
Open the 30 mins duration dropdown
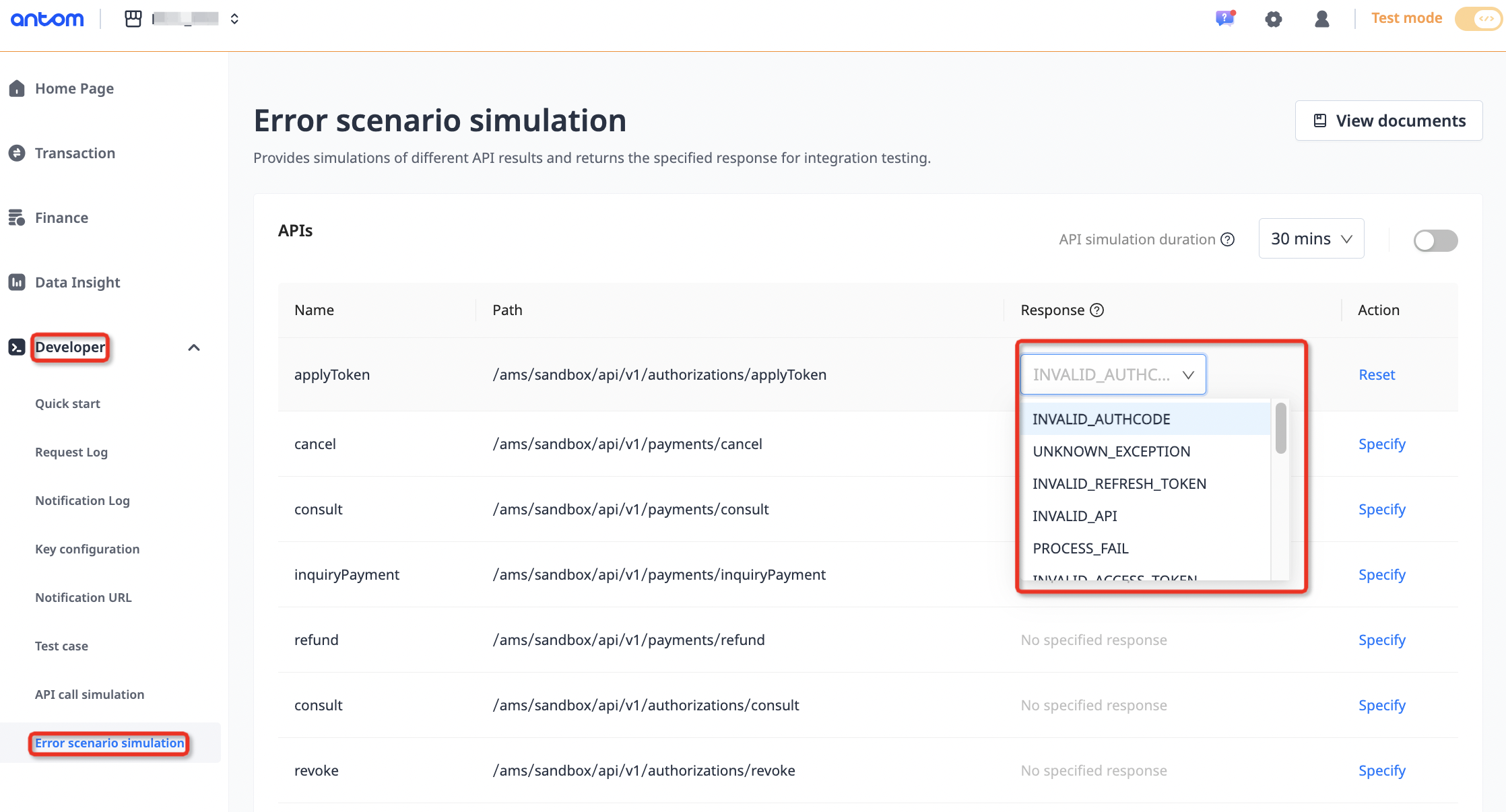click(1311, 238)
